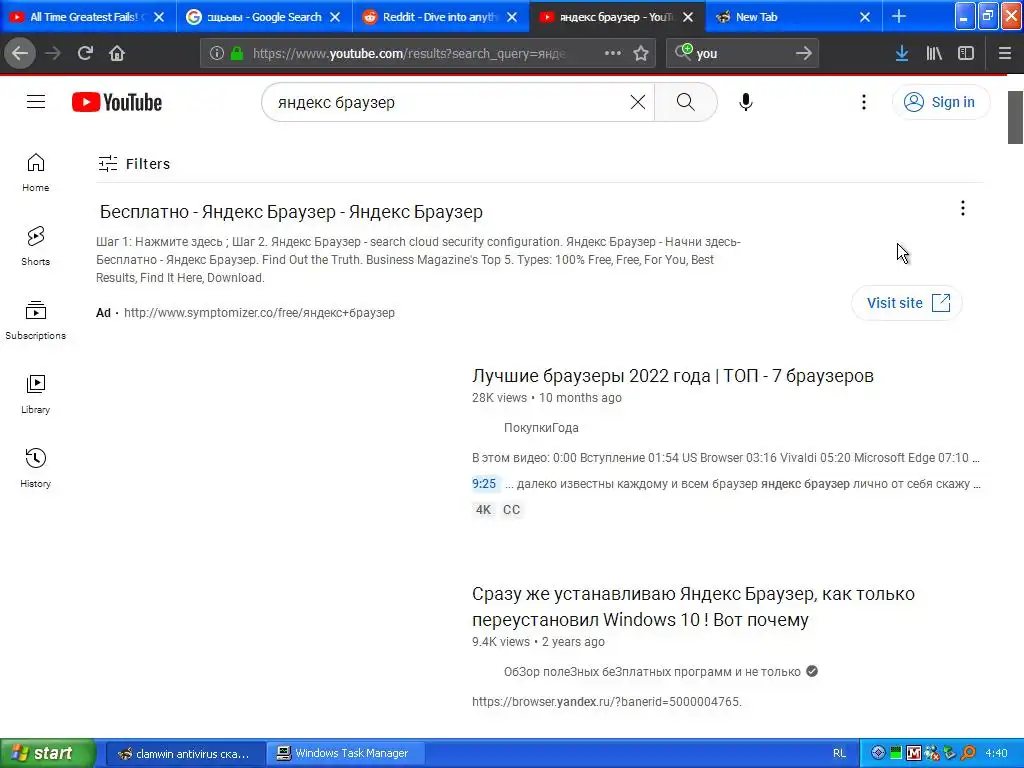Open ad options three-dot menu
This screenshot has height=768, width=1024.
coord(962,208)
